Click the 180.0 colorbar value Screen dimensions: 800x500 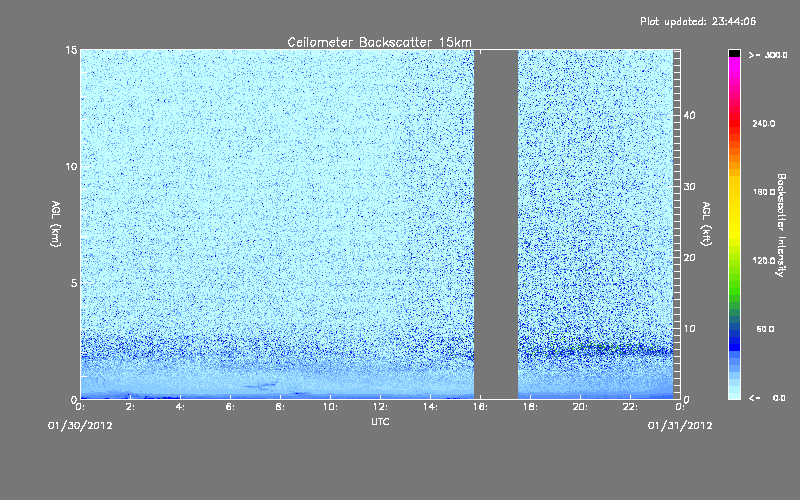763,192
